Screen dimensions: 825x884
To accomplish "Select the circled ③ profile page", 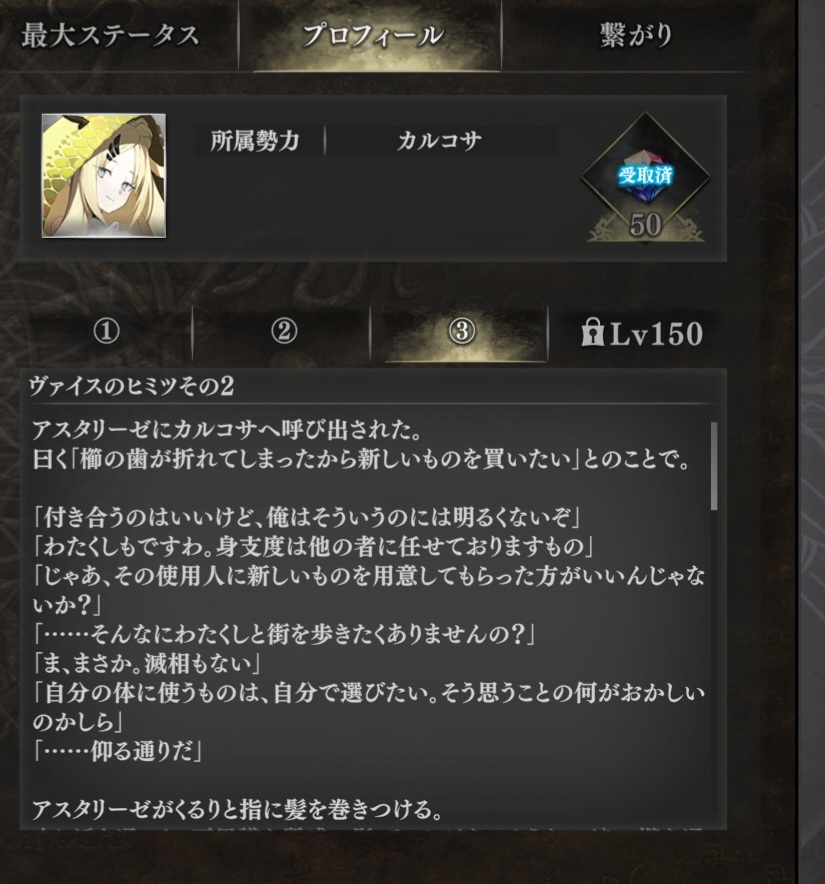I will pos(462,331).
